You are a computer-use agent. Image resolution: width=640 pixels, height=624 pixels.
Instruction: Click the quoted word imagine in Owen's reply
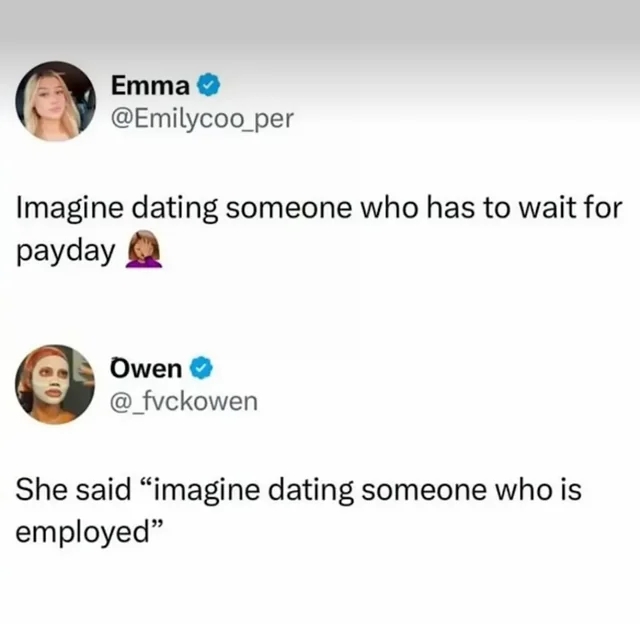click(207, 491)
